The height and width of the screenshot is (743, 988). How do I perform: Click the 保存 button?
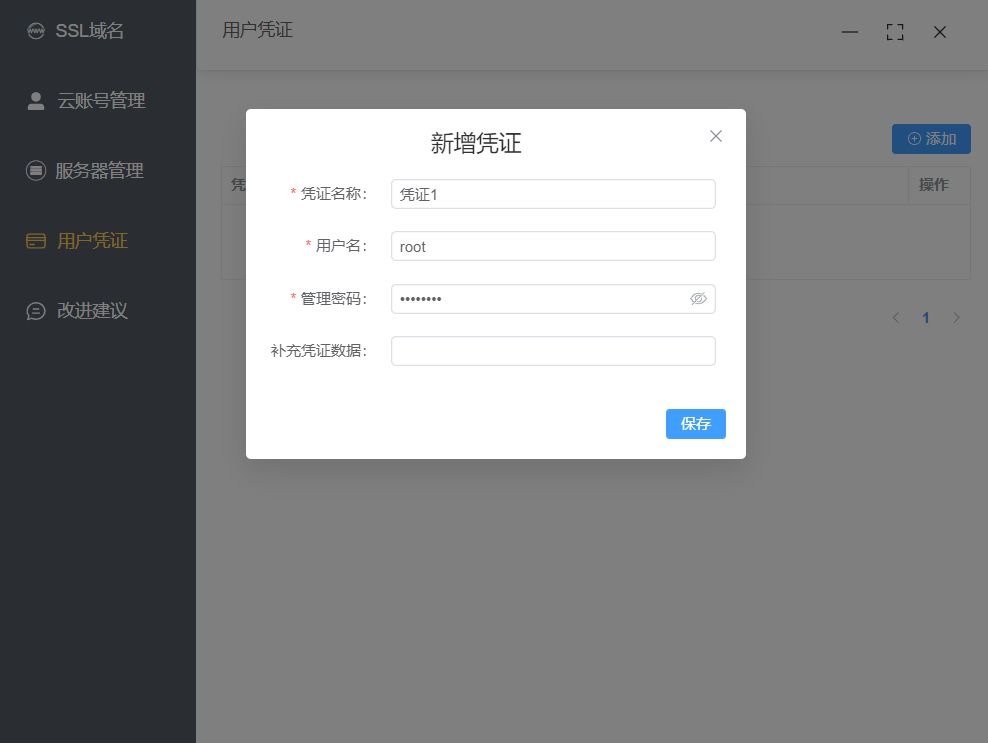tap(696, 424)
